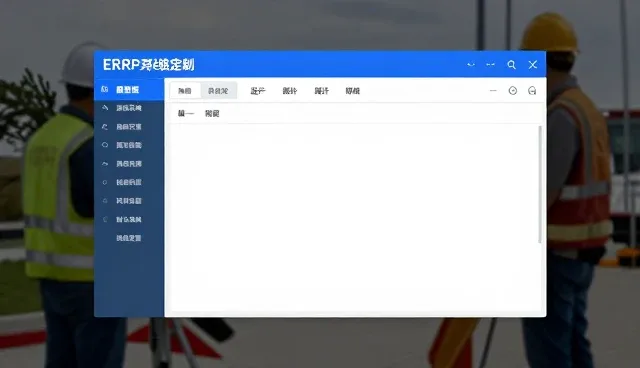Switch to the first tab right of the segmented switcher
Viewport: 640px width, 368px height.
258,91
